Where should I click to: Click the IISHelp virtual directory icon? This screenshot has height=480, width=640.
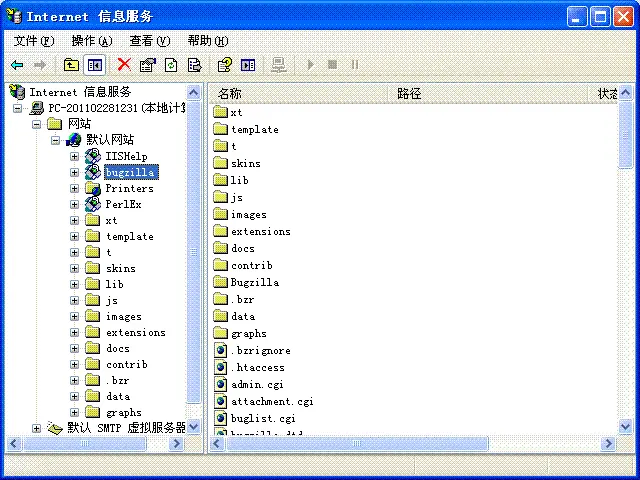pos(93,156)
